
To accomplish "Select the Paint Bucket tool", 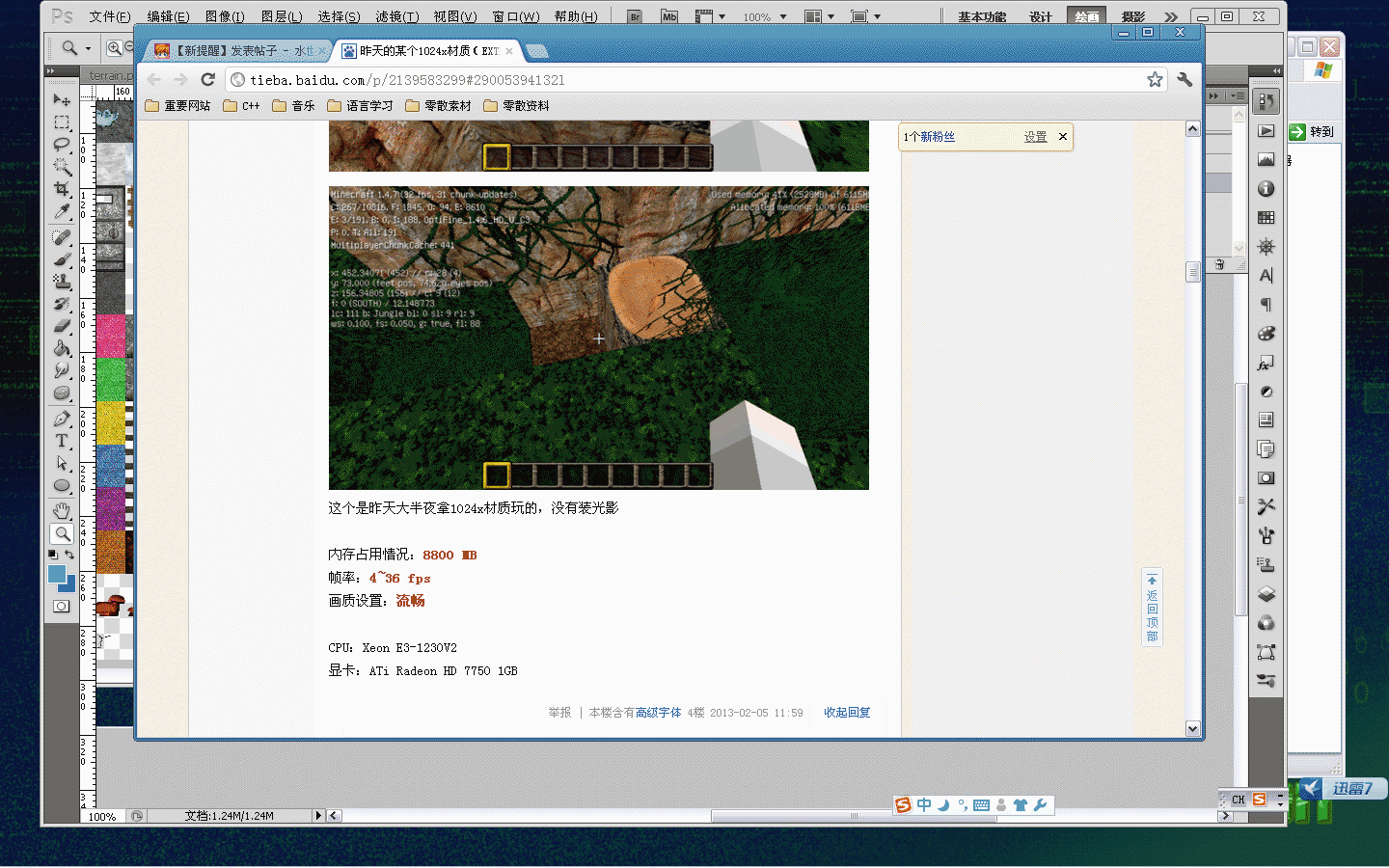I will click(x=62, y=348).
